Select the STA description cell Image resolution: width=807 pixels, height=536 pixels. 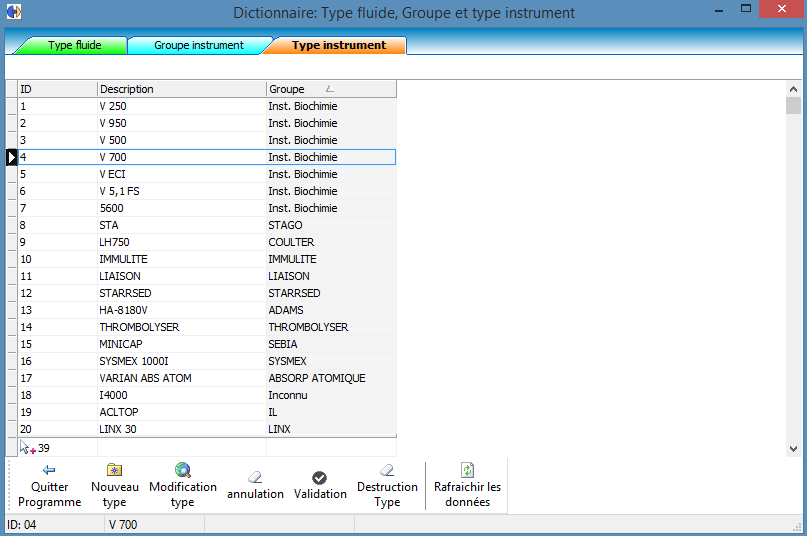click(x=182, y=225)
